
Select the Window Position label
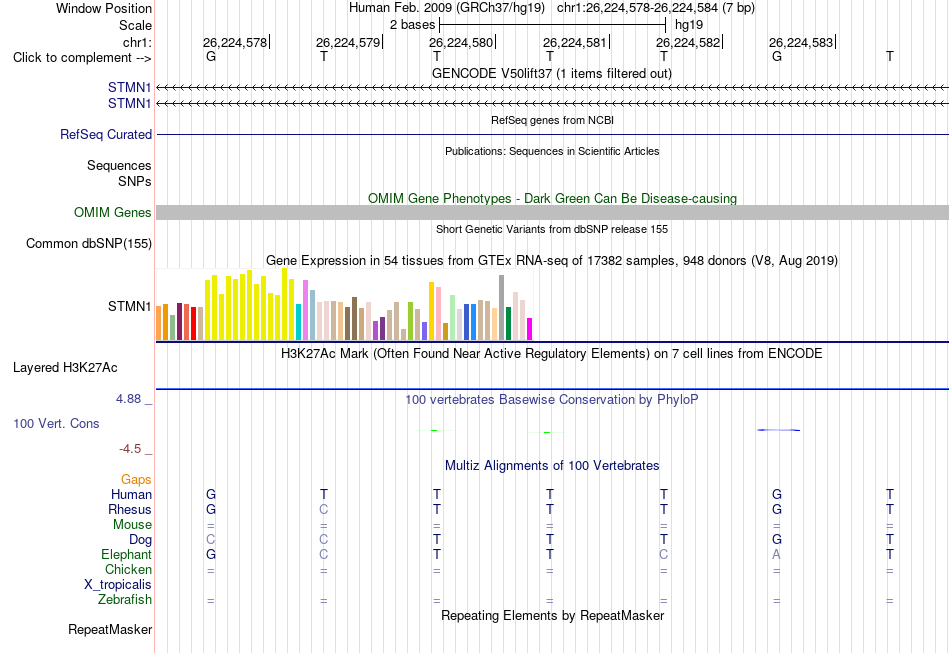[x=104, y=8]
